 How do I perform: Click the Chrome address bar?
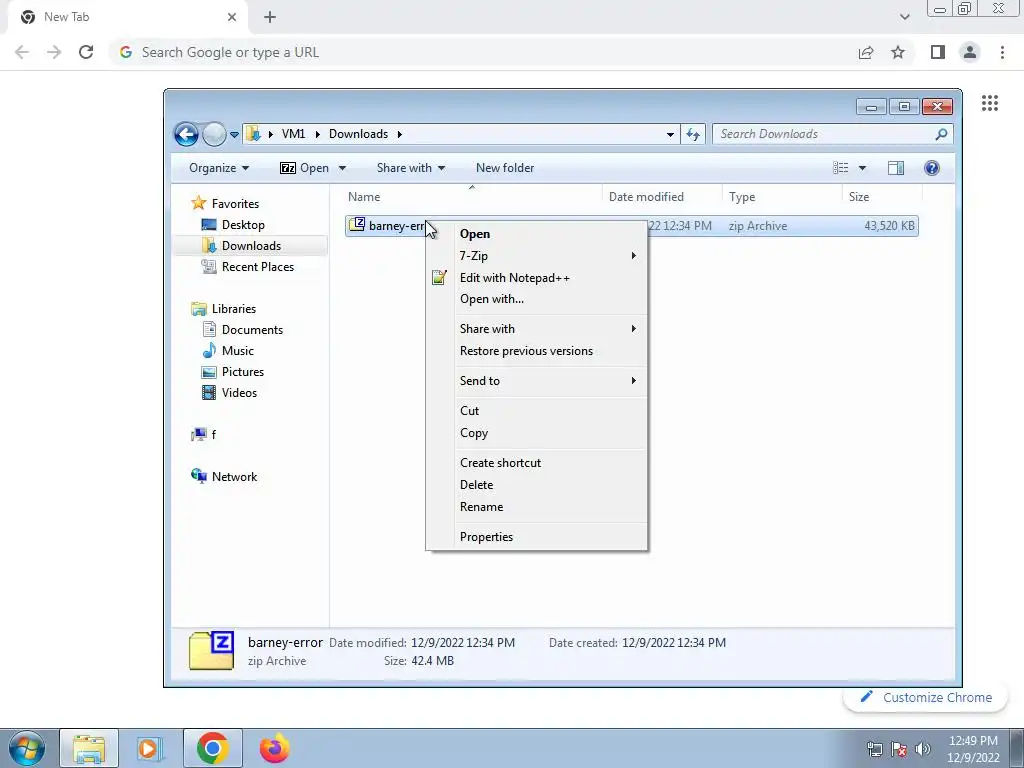pyautogui.click(x=483, y=52)
